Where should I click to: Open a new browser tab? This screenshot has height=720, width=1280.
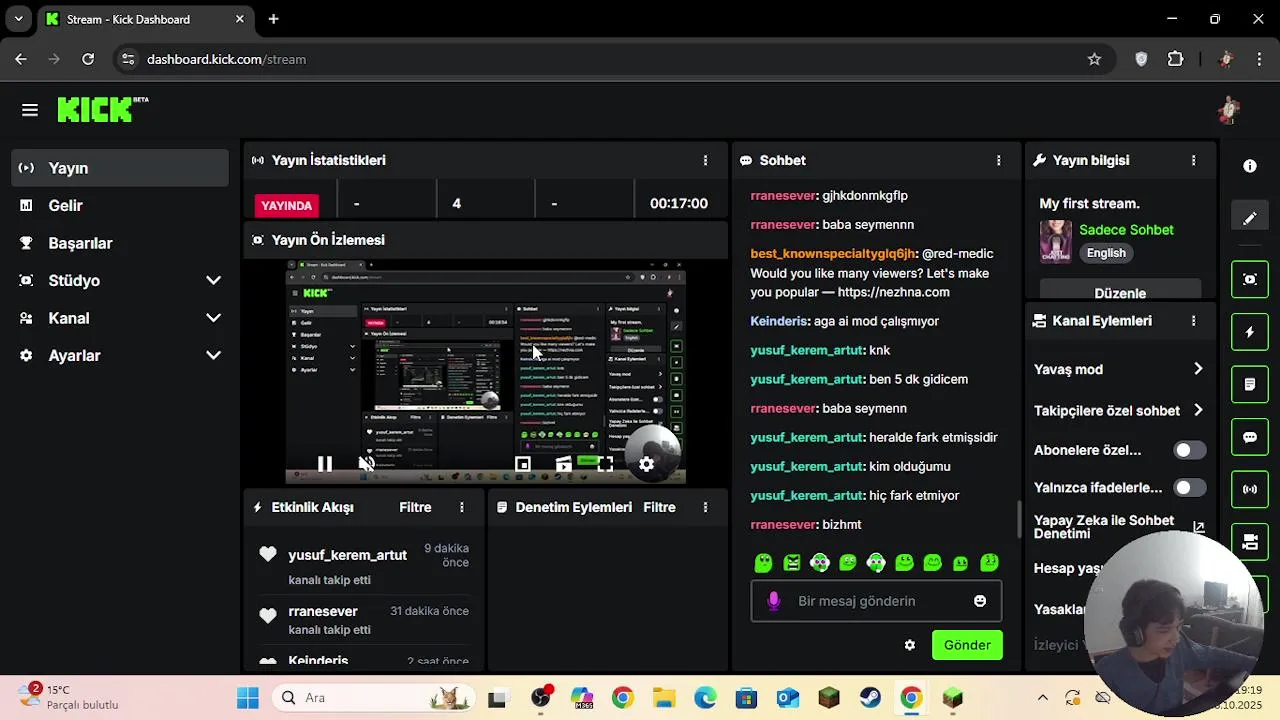click(274, 19)
